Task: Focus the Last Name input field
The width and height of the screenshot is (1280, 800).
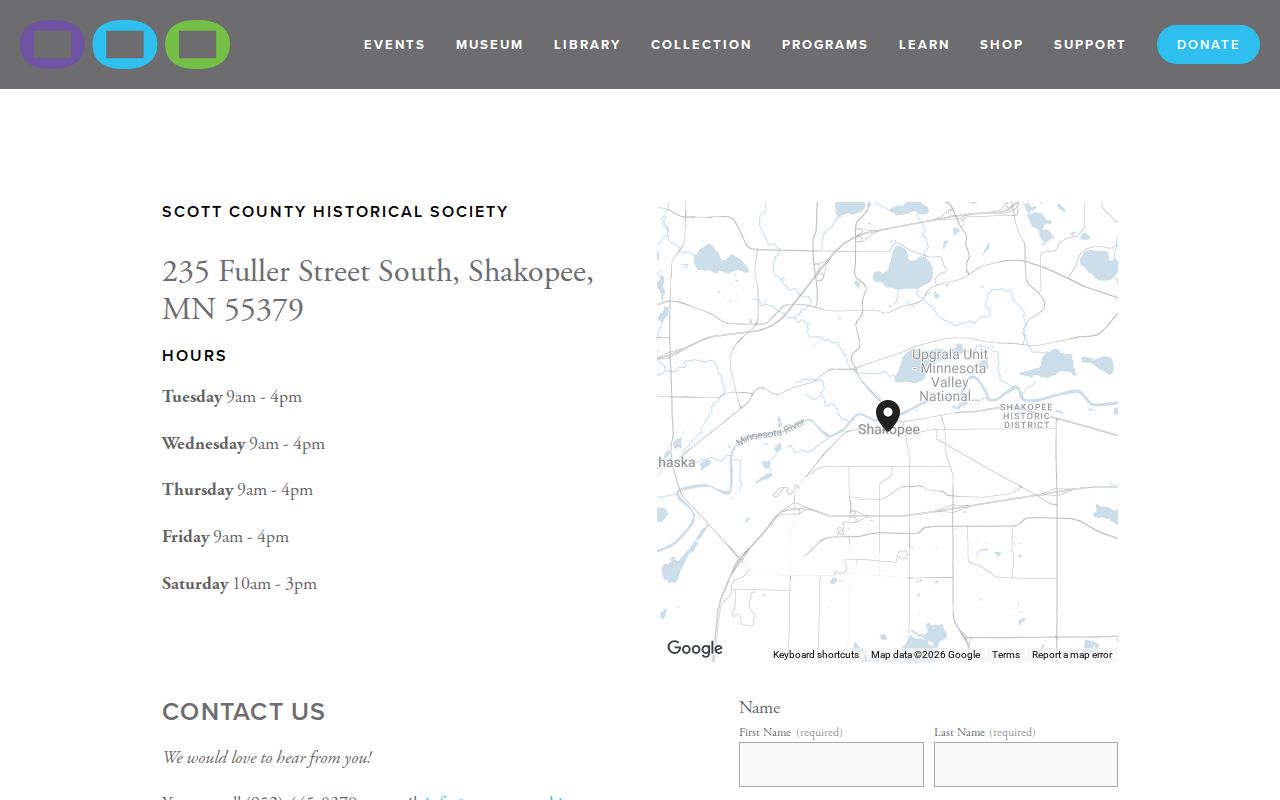Action: click(x=1026, y=764)
